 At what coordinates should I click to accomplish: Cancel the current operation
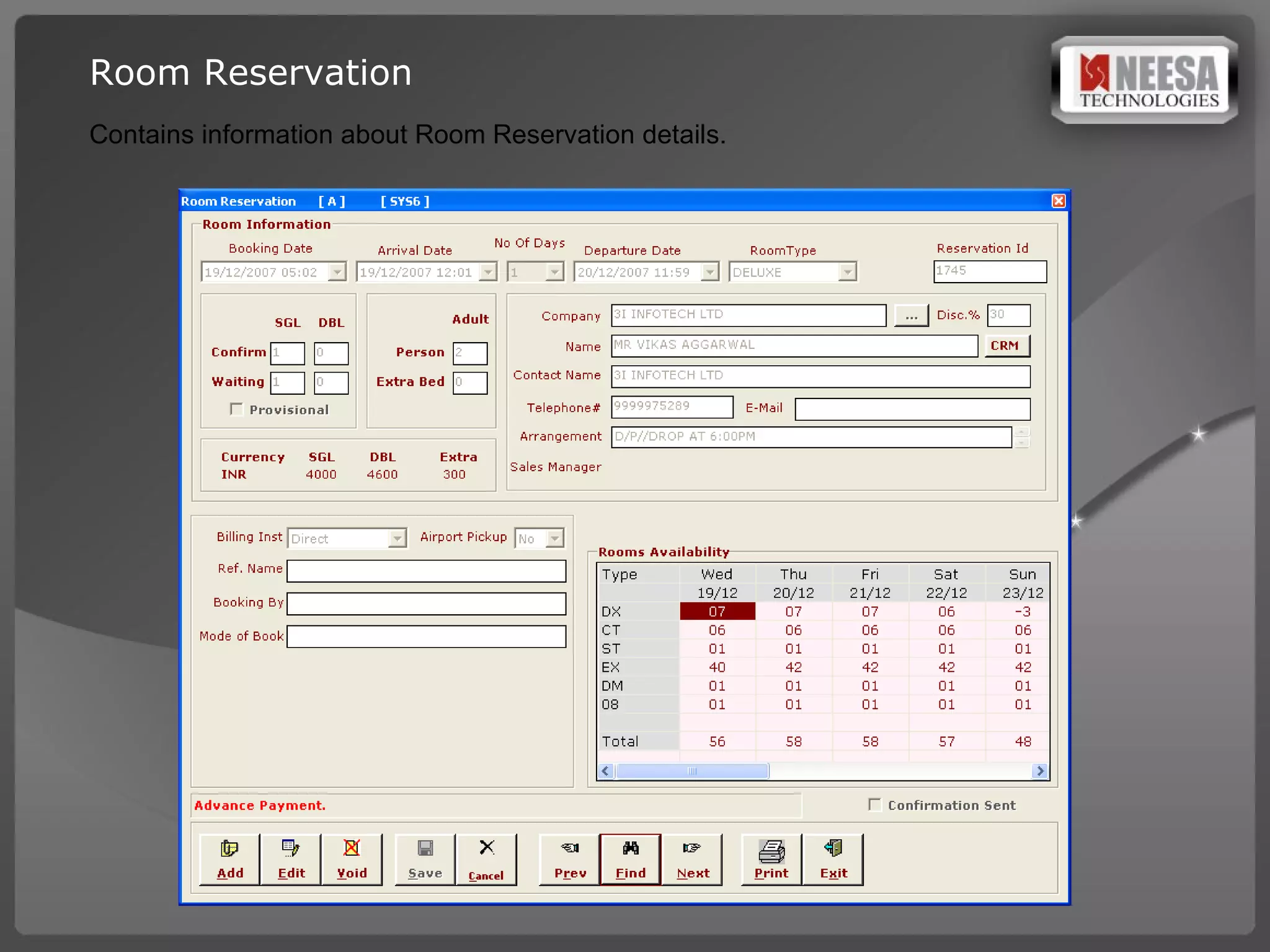click(x=486, y=859)
